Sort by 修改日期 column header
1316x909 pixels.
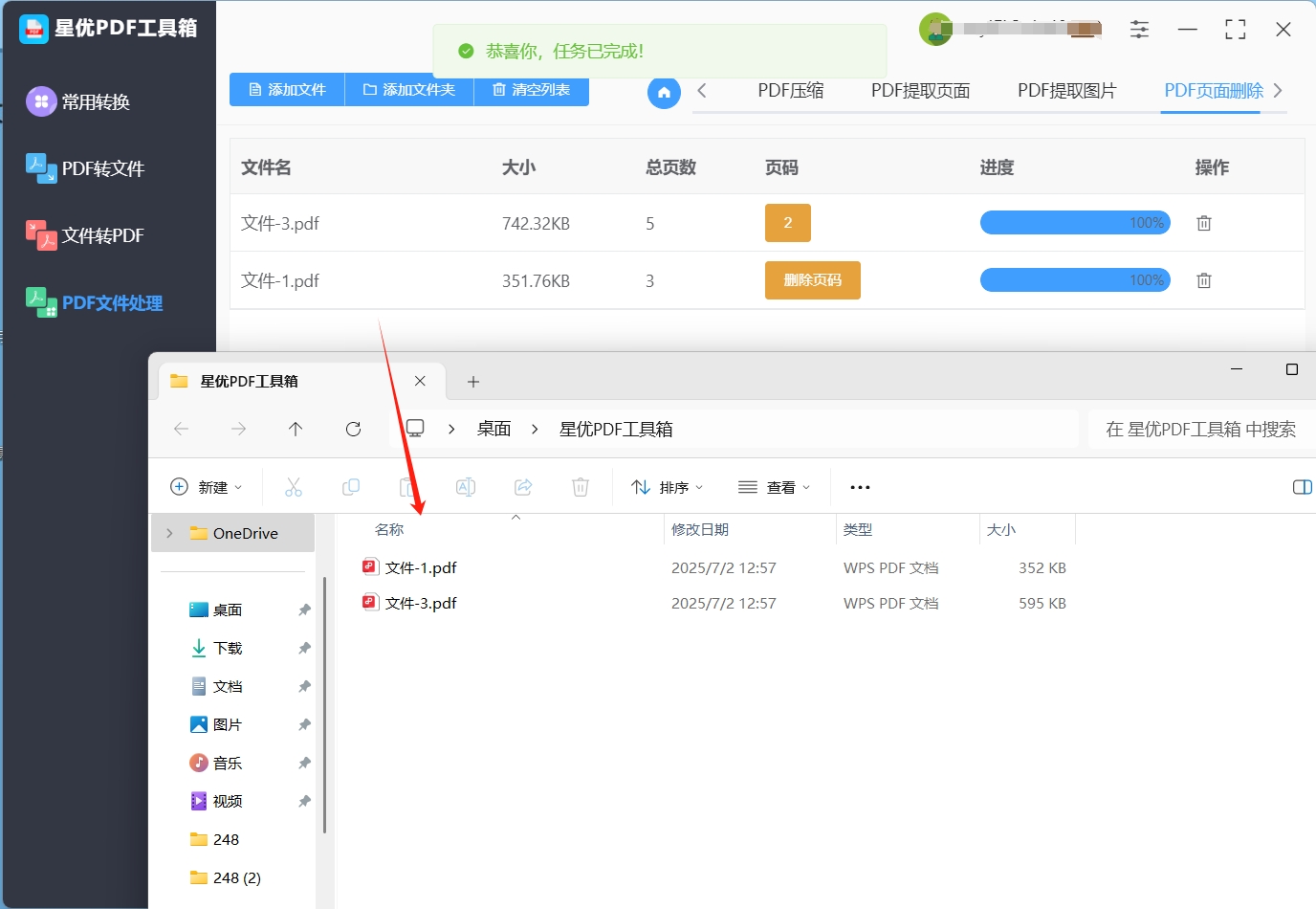click(700, 529)
